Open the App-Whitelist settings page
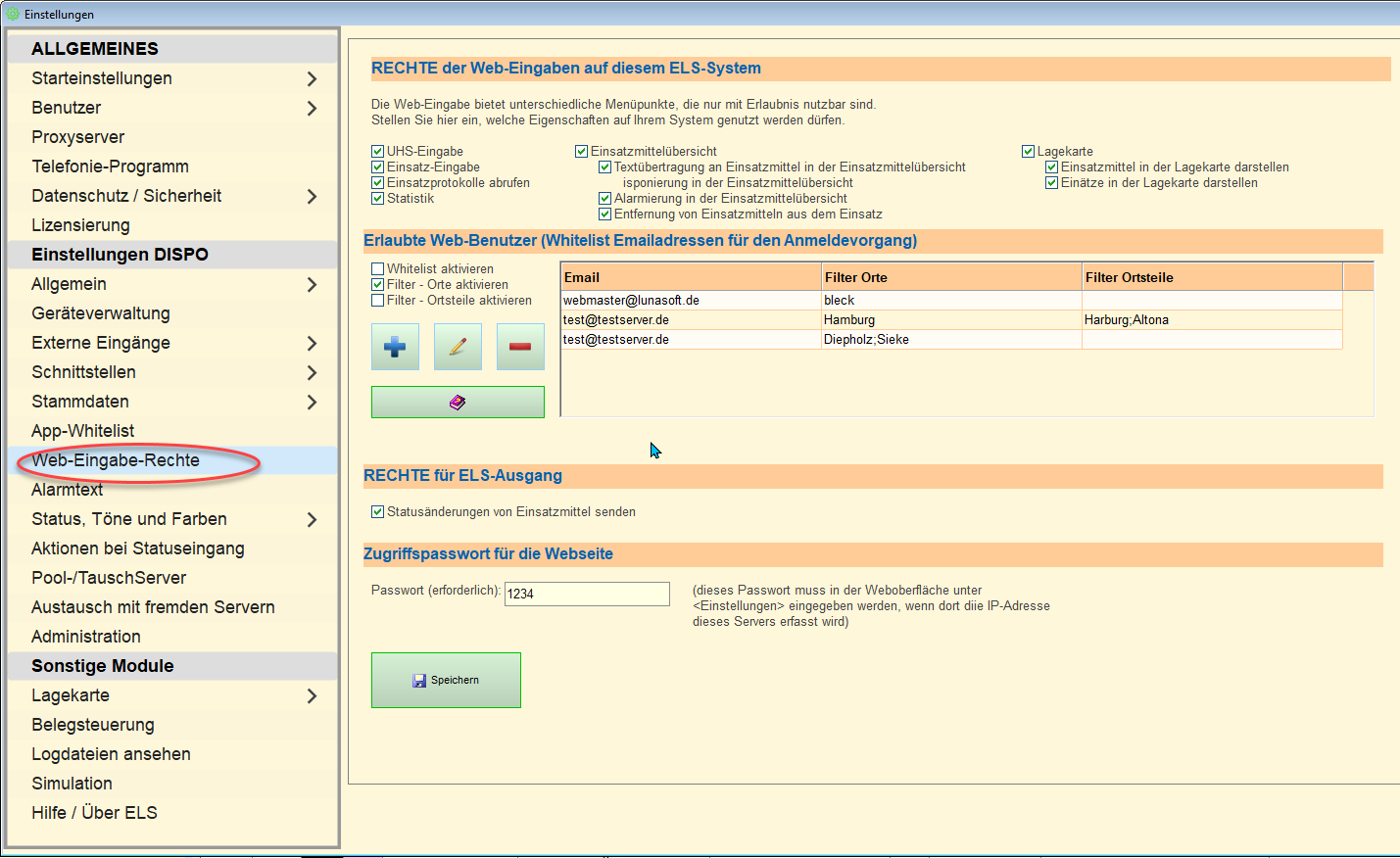The image size is (1400, 858). [83, 431]
